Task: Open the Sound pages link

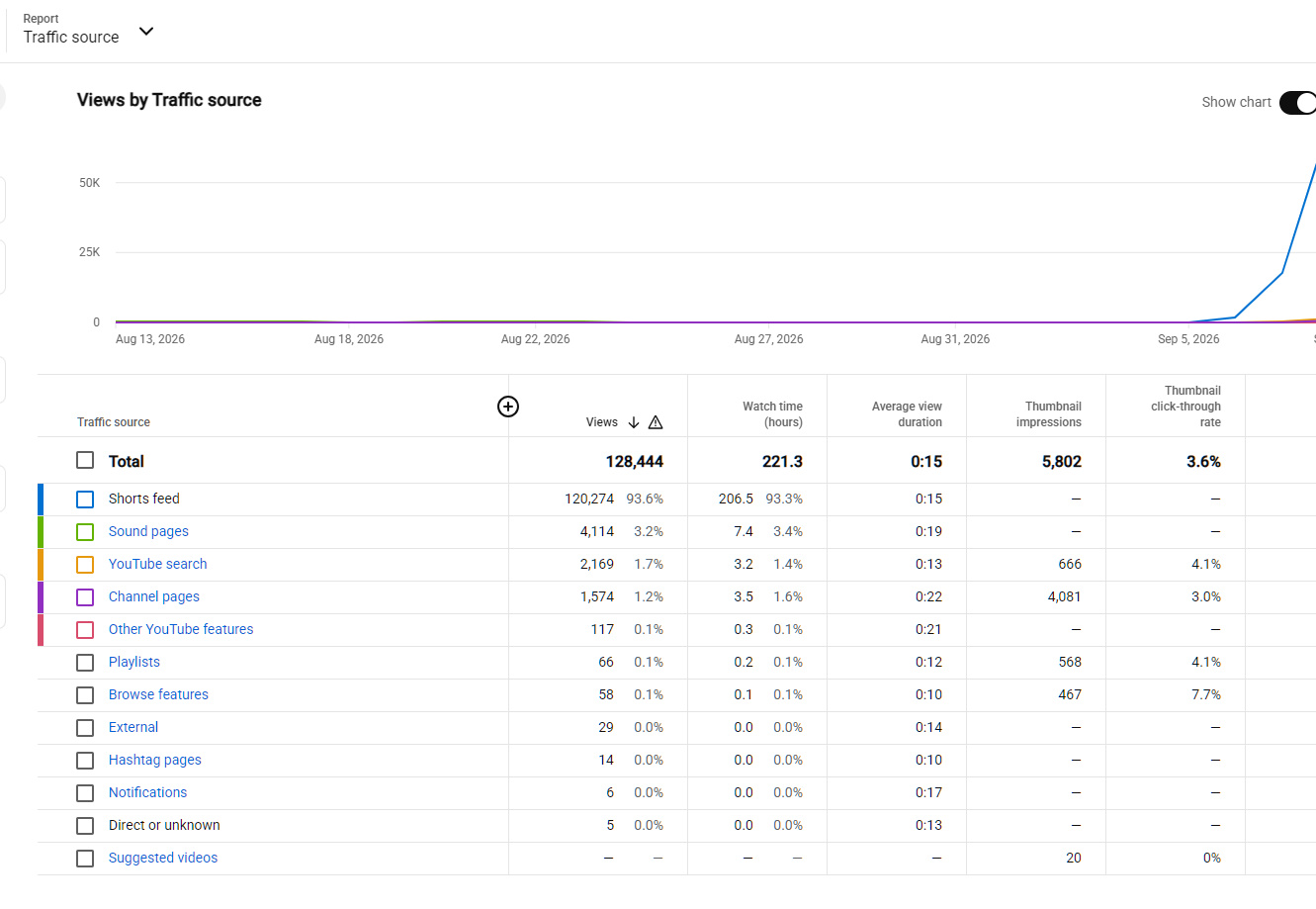Action: click(148, 531)
